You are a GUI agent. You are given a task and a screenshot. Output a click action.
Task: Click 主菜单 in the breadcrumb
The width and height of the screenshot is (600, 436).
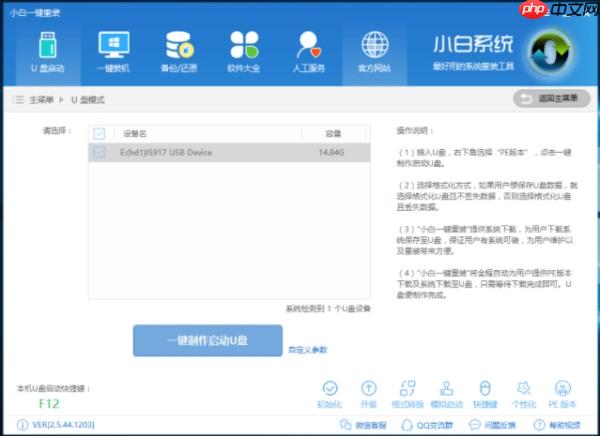pyautogui.click(x=41, y=100)
